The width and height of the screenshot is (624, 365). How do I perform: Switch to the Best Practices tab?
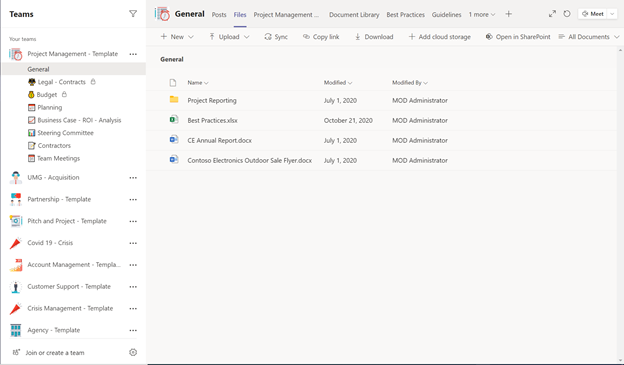(406, 15)
